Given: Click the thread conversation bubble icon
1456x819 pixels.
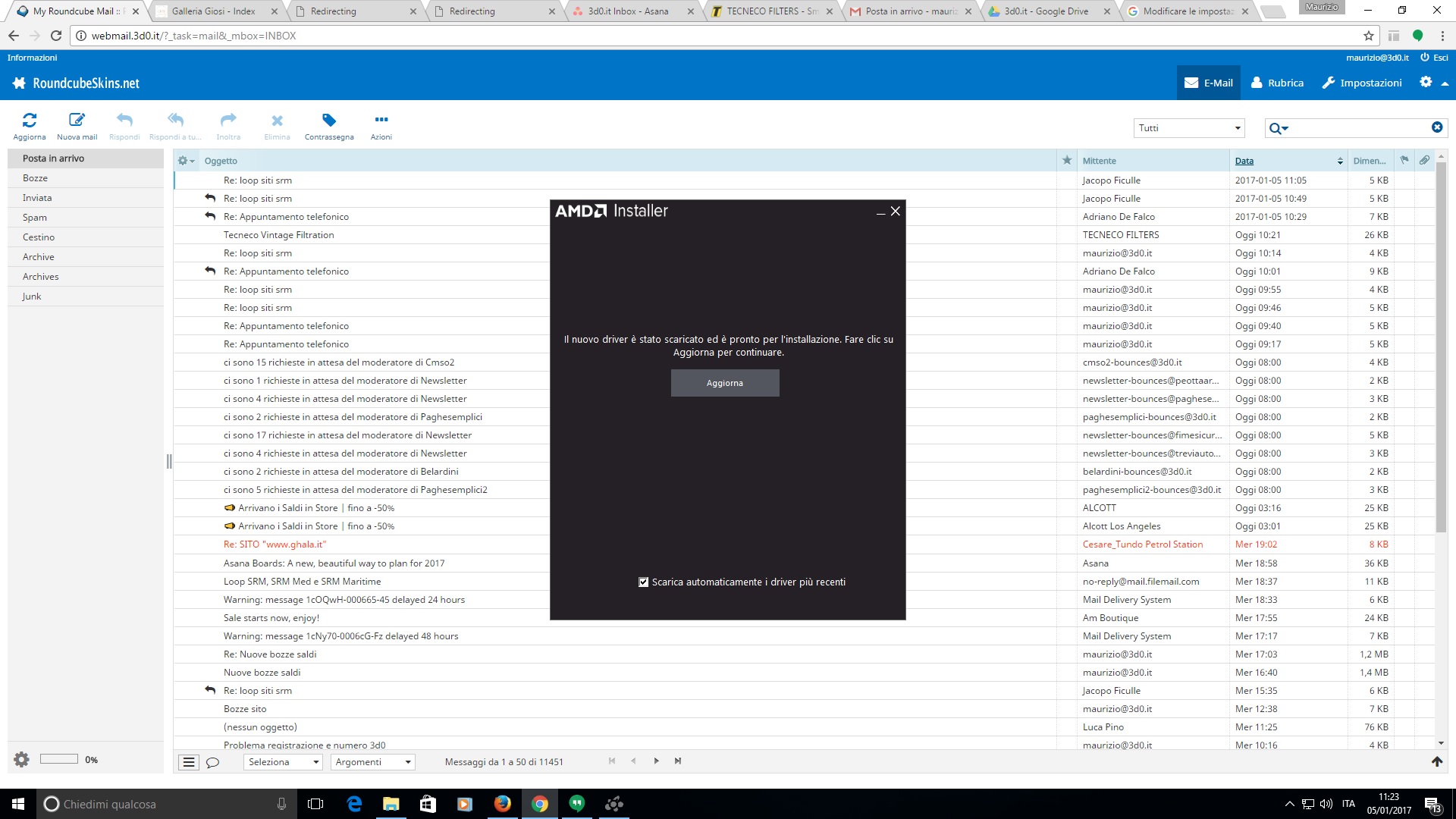Looking at the screenshot, I should pos(213,762).
